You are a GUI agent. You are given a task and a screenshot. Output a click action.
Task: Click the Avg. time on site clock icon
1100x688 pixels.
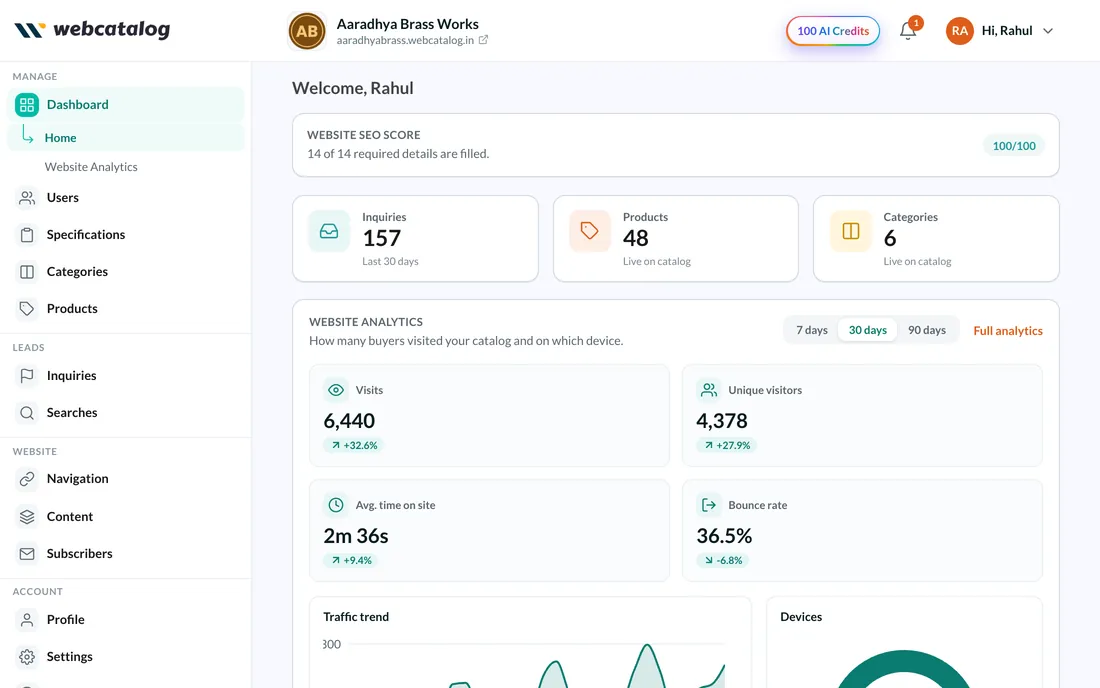pos(336,505)
